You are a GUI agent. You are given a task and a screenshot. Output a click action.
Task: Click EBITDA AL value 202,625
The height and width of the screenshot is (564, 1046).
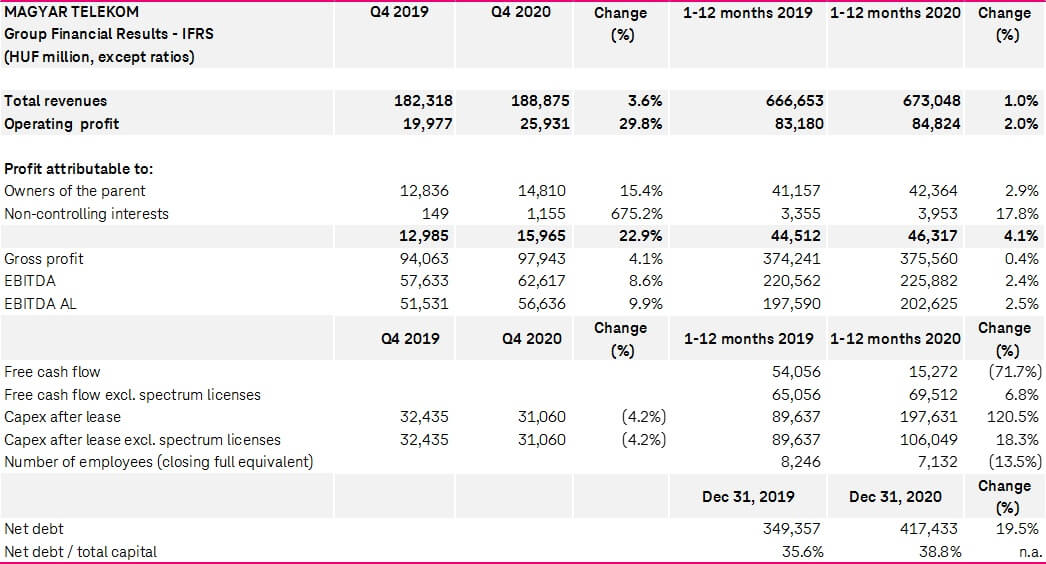point(929,304)
